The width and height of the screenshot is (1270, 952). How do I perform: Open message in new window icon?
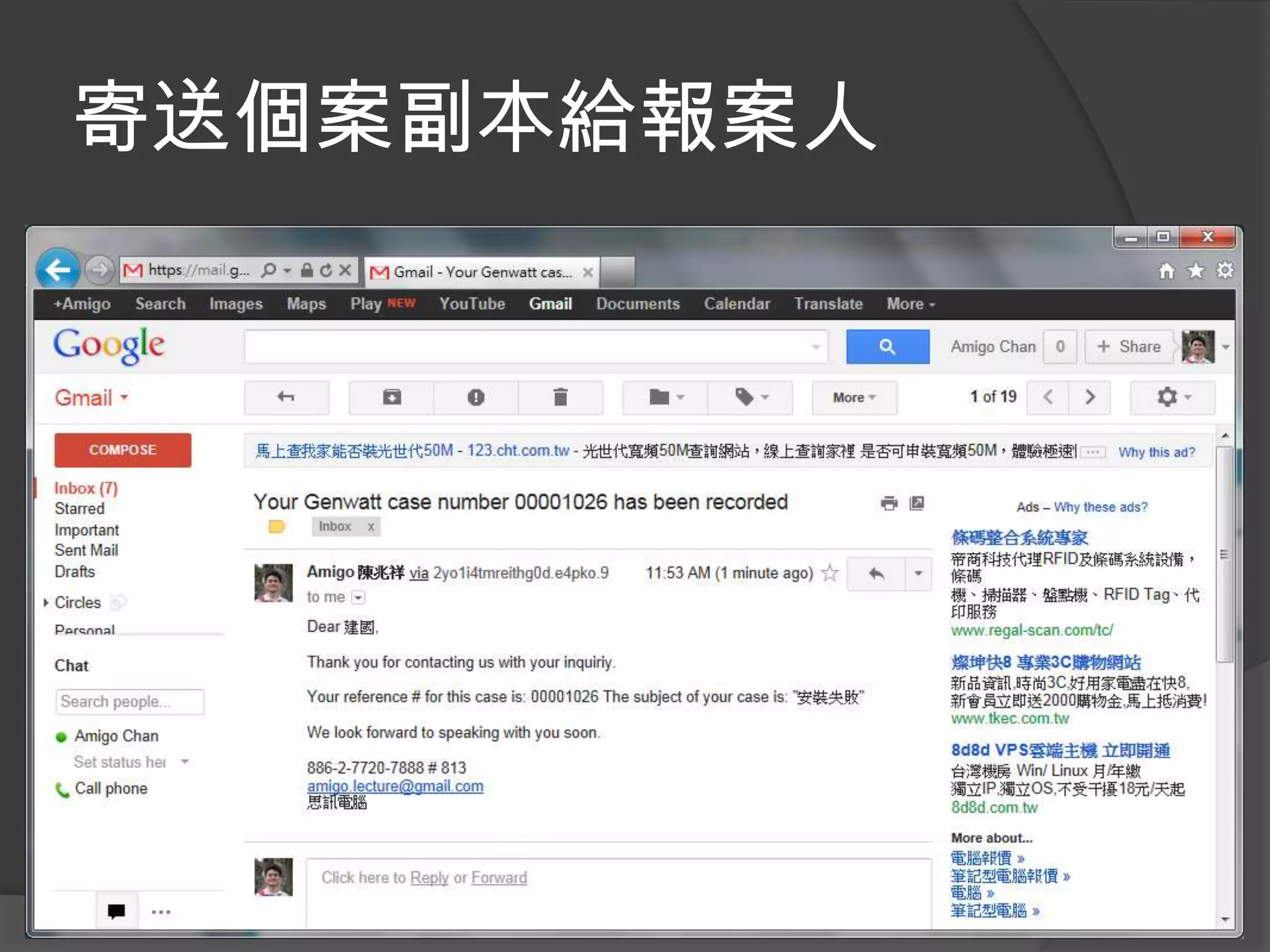point(917,503)
